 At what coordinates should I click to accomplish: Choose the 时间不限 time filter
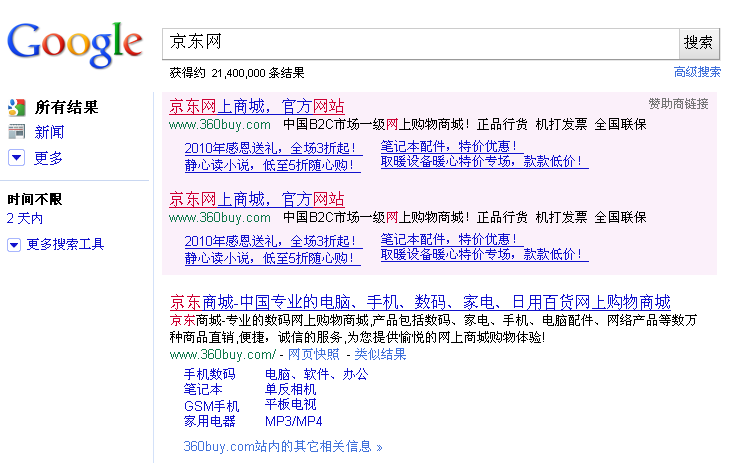pos(34,199)
